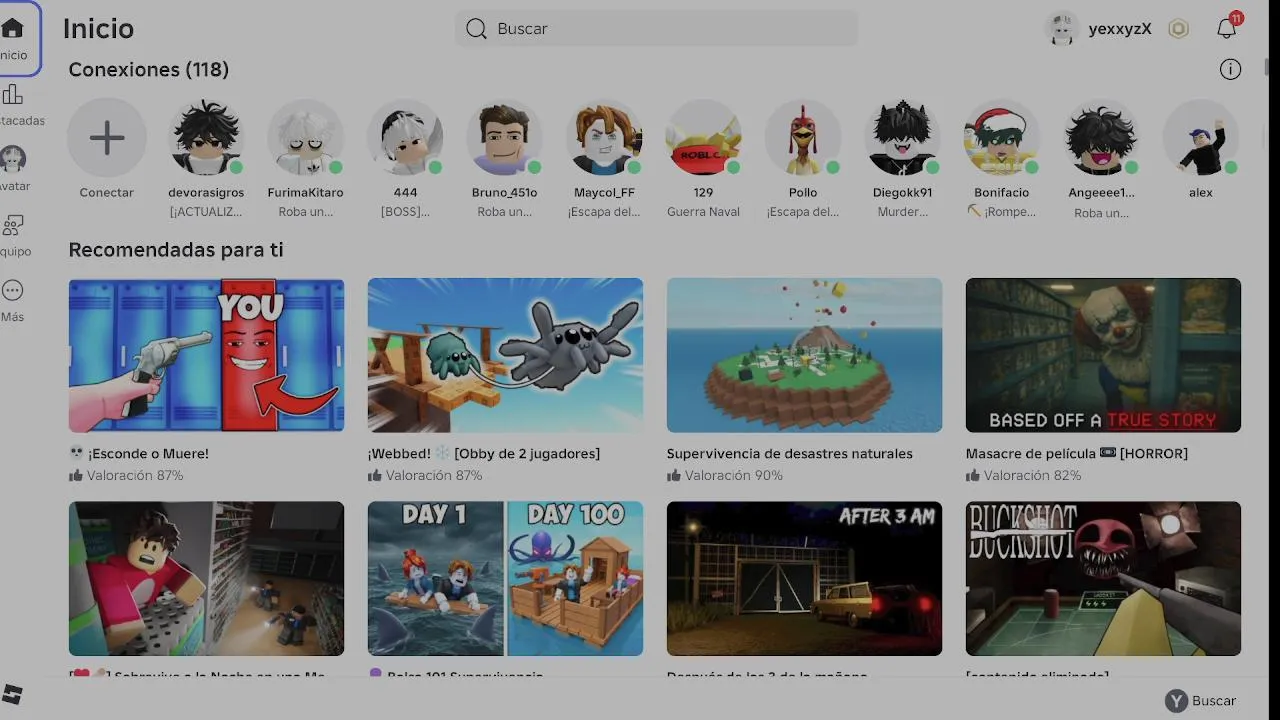Open Supervivencia de desastres naturales thumbnail

(804, 355)
